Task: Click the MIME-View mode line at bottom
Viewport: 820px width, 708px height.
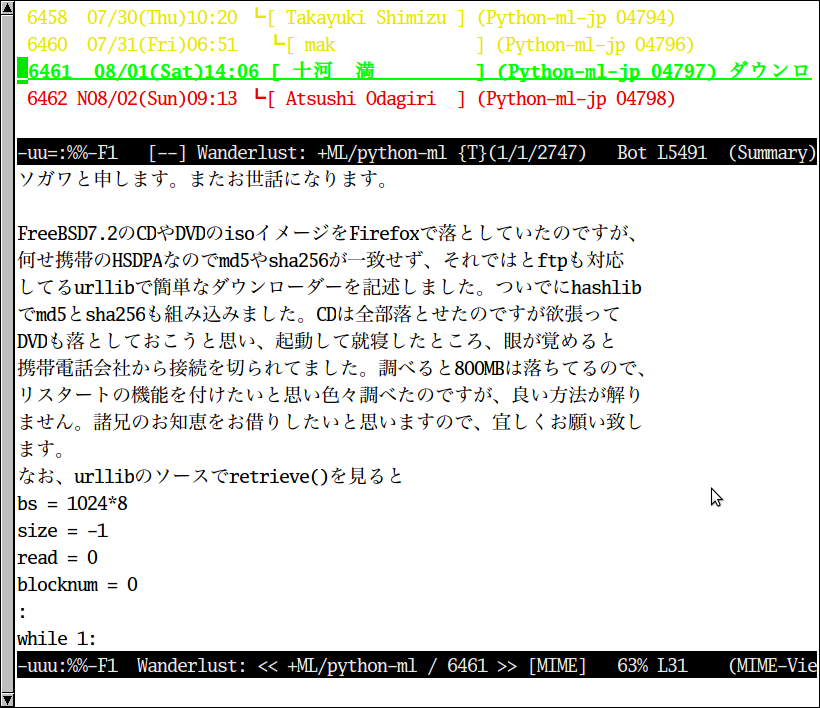Action: pyautogui.click(x=416, y=665)
